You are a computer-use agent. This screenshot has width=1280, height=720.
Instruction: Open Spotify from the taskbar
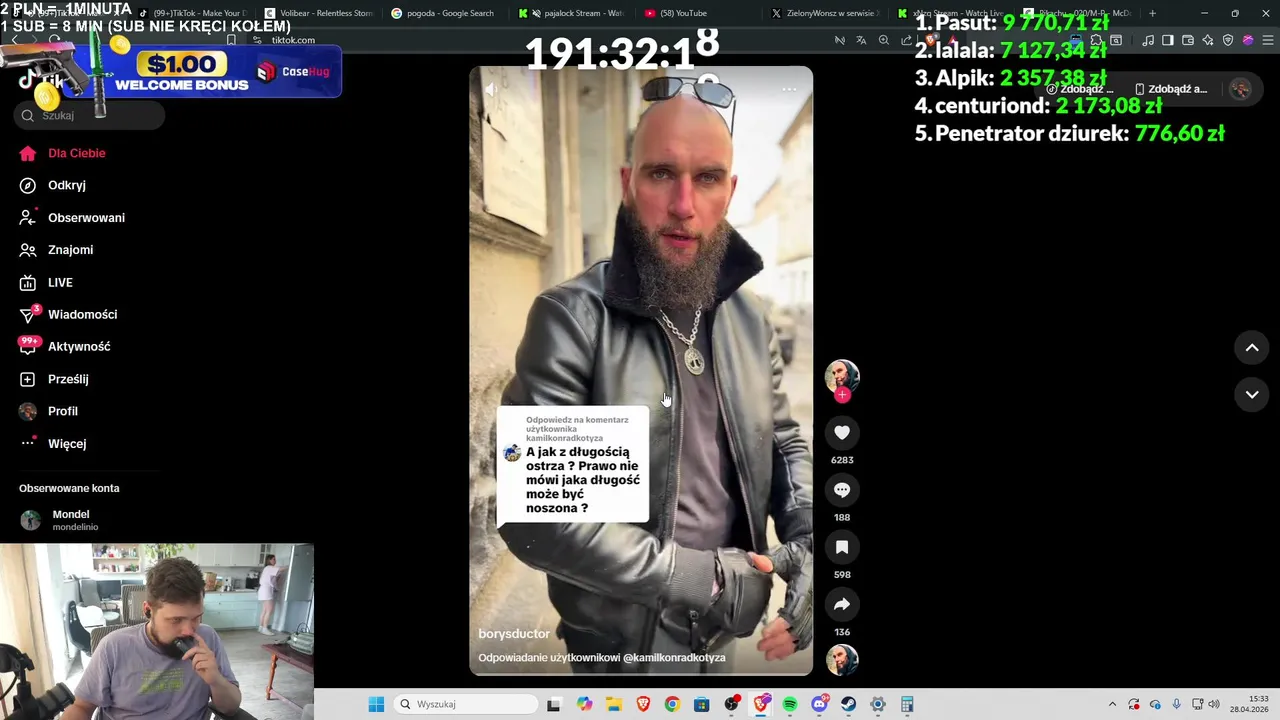pos(790,704)
